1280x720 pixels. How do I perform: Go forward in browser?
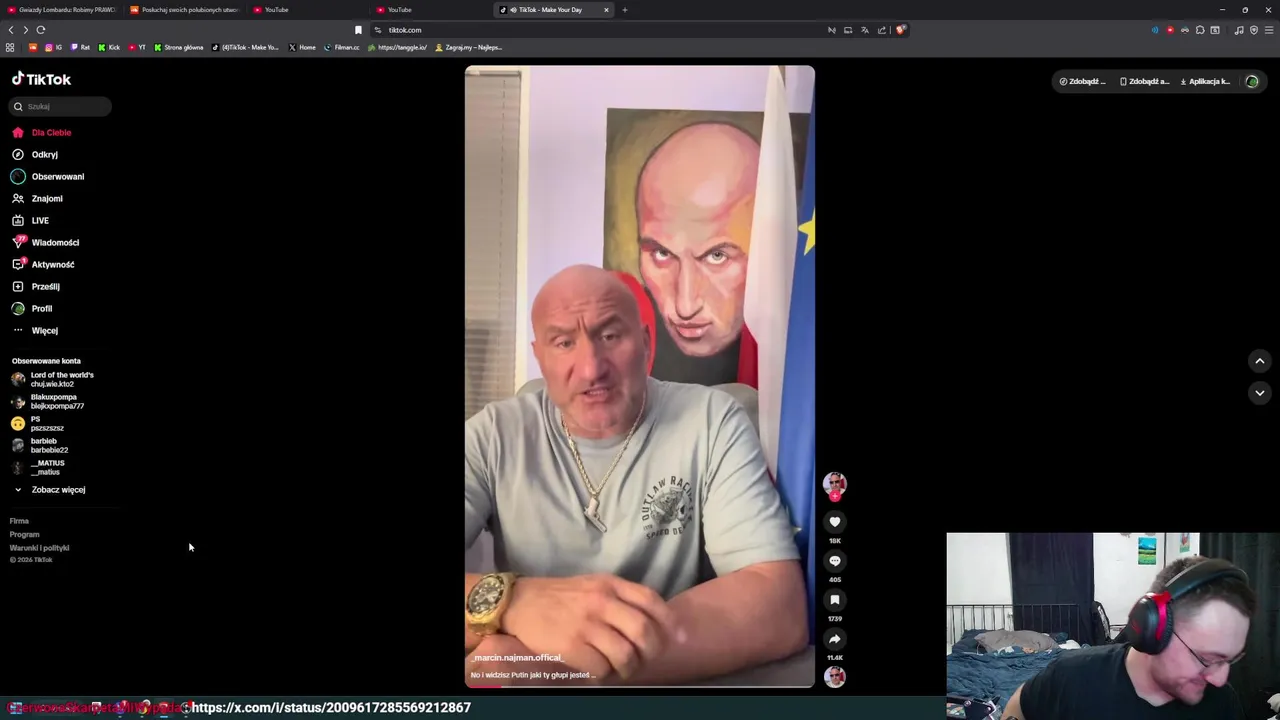click(x=26, y=30)
